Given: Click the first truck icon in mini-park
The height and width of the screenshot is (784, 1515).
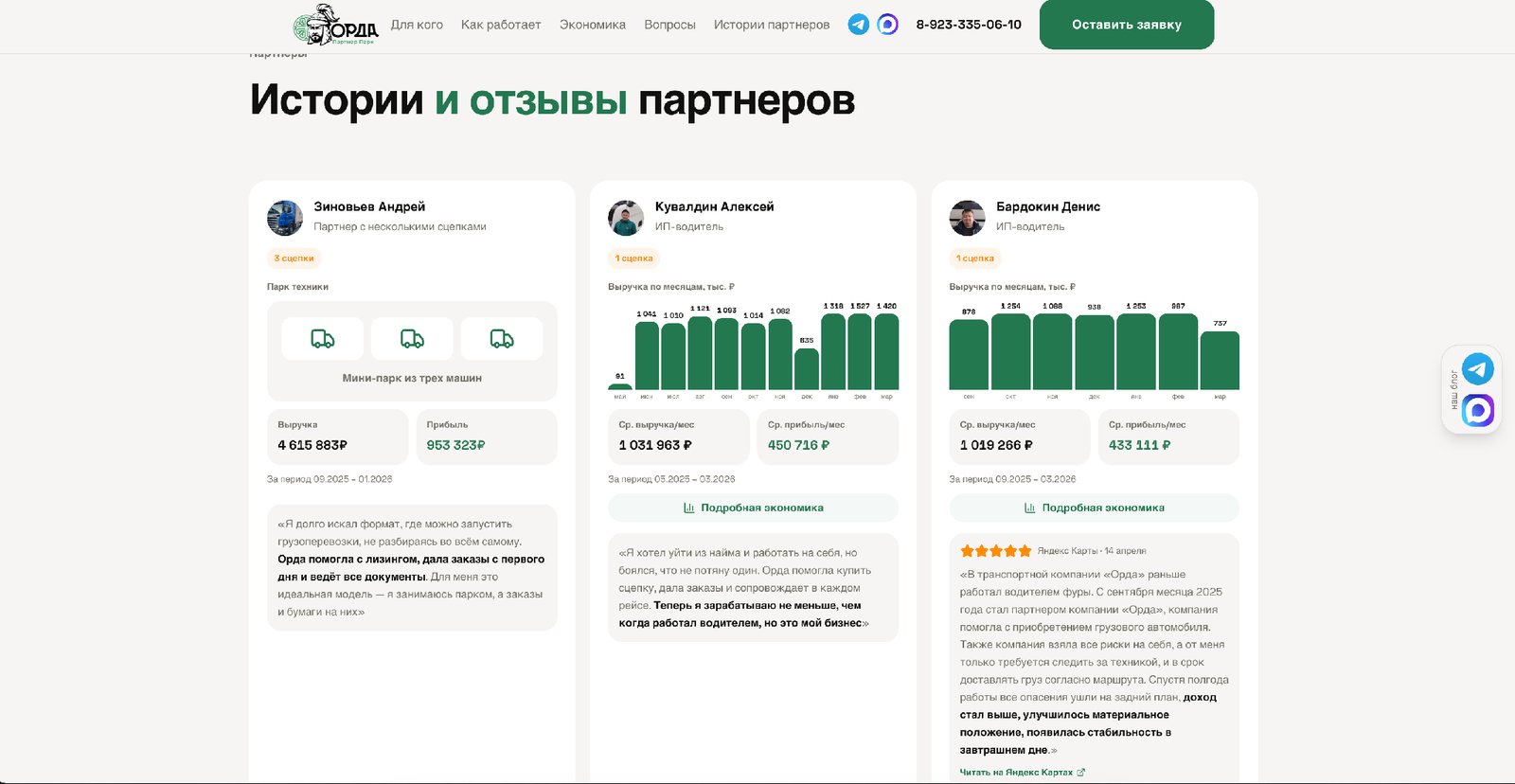Looking at the screenshot, I should coord(322,338).
